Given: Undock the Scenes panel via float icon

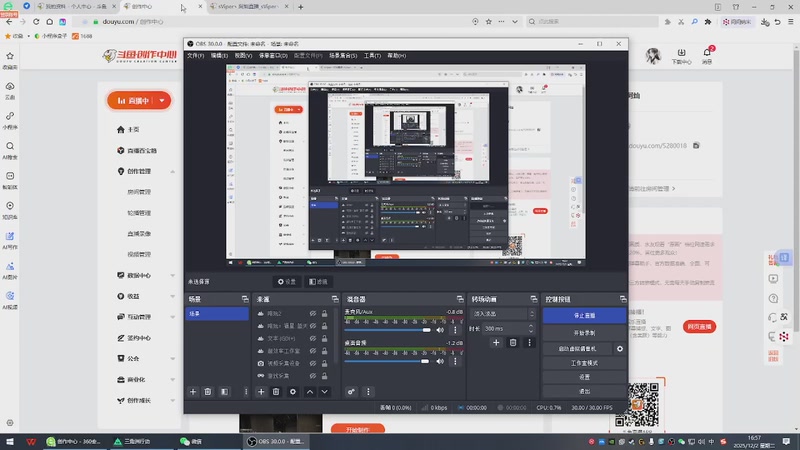Looking at the screenshot, I should tap(245, 299).
